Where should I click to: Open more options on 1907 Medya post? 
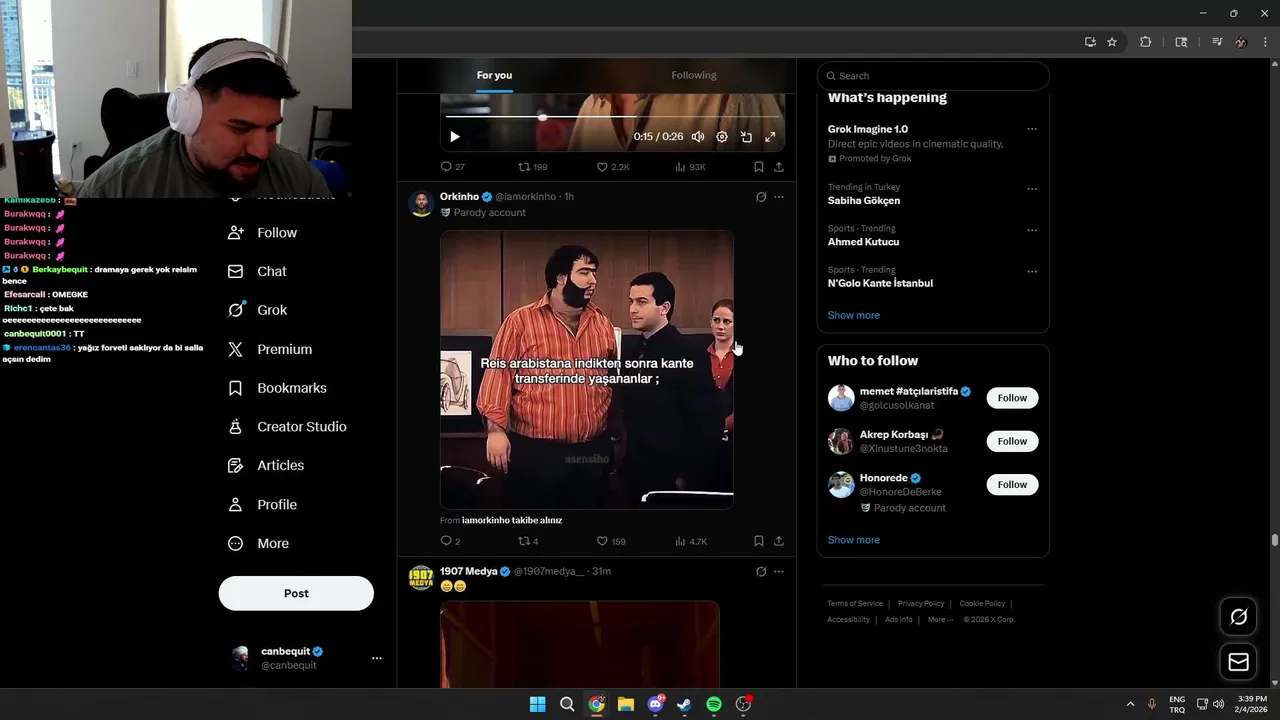tap(779, 572)
